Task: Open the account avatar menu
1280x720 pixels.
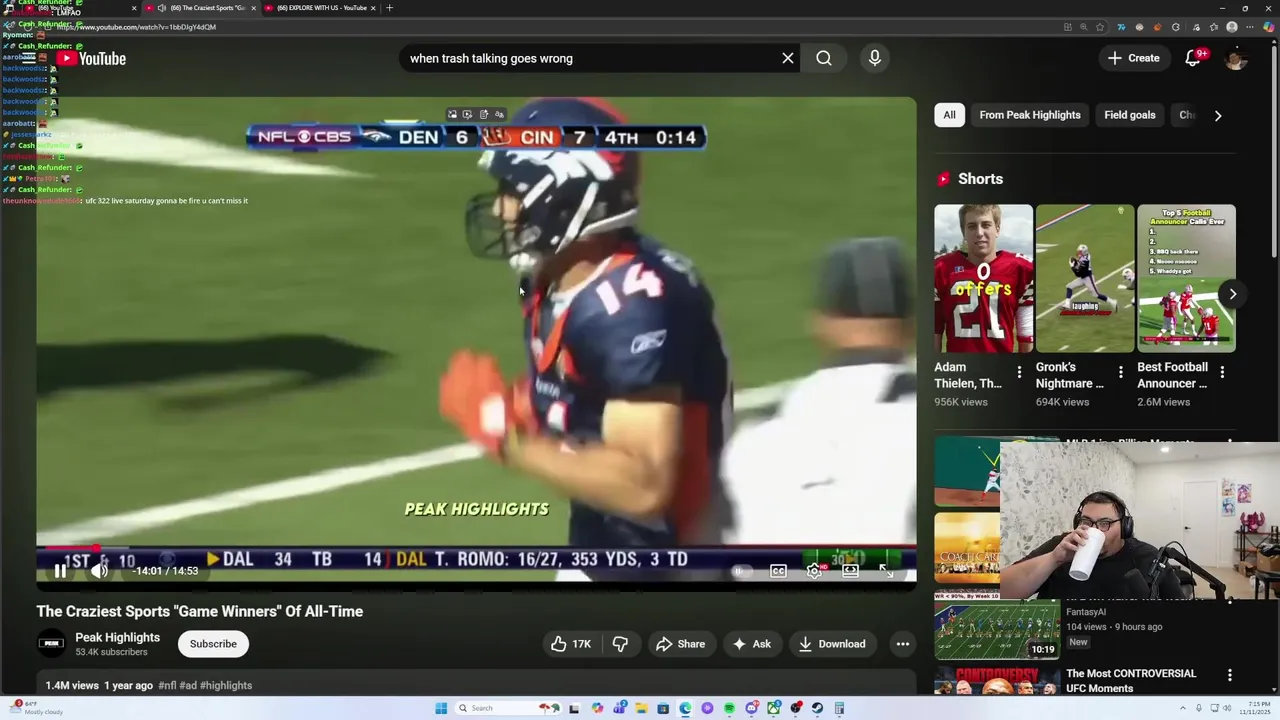Action: tap(1236, 59)
